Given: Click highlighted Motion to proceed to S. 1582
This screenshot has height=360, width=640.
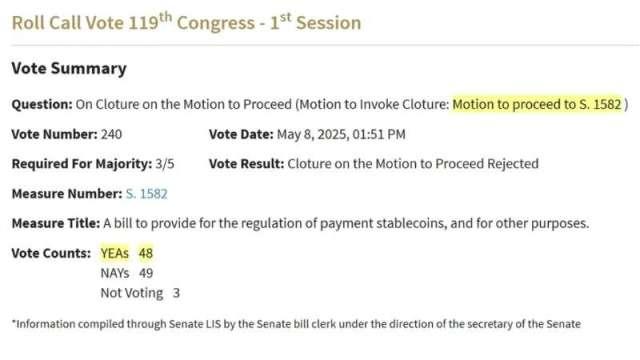Looking at the screenshot, I should 537,104.
